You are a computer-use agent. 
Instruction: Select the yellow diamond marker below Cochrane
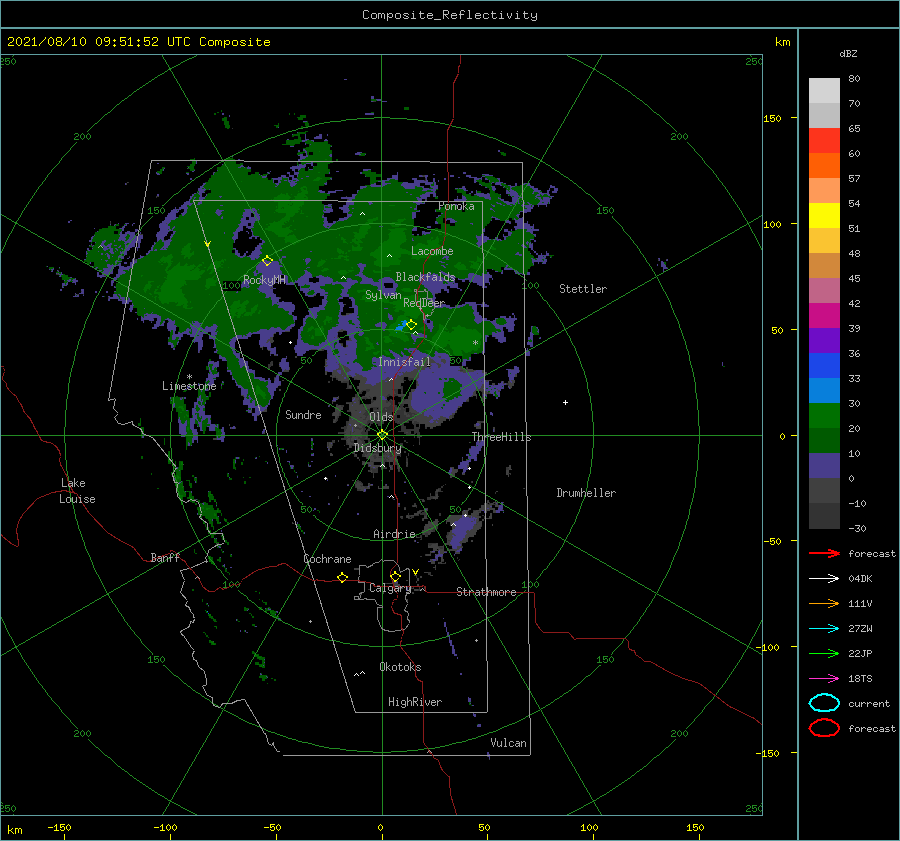343,577
